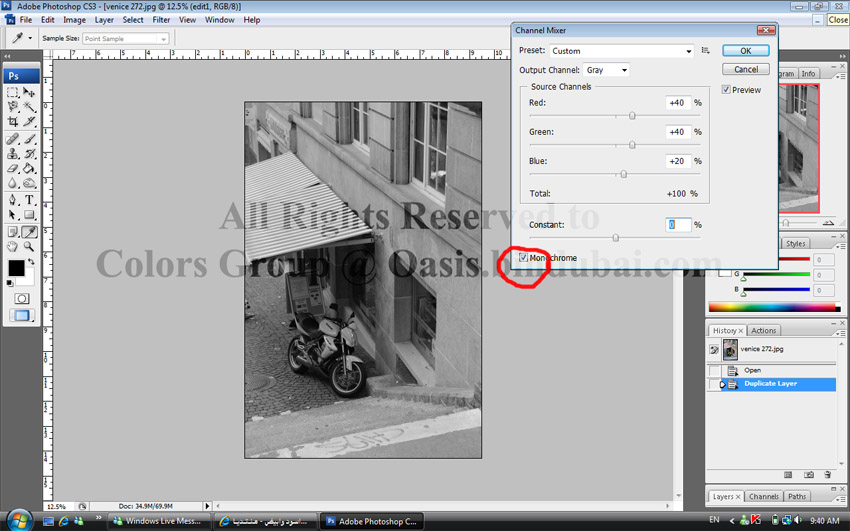
Task: Switch to the Paths tab
Action: pyautogui.click(x=796, y=496)
